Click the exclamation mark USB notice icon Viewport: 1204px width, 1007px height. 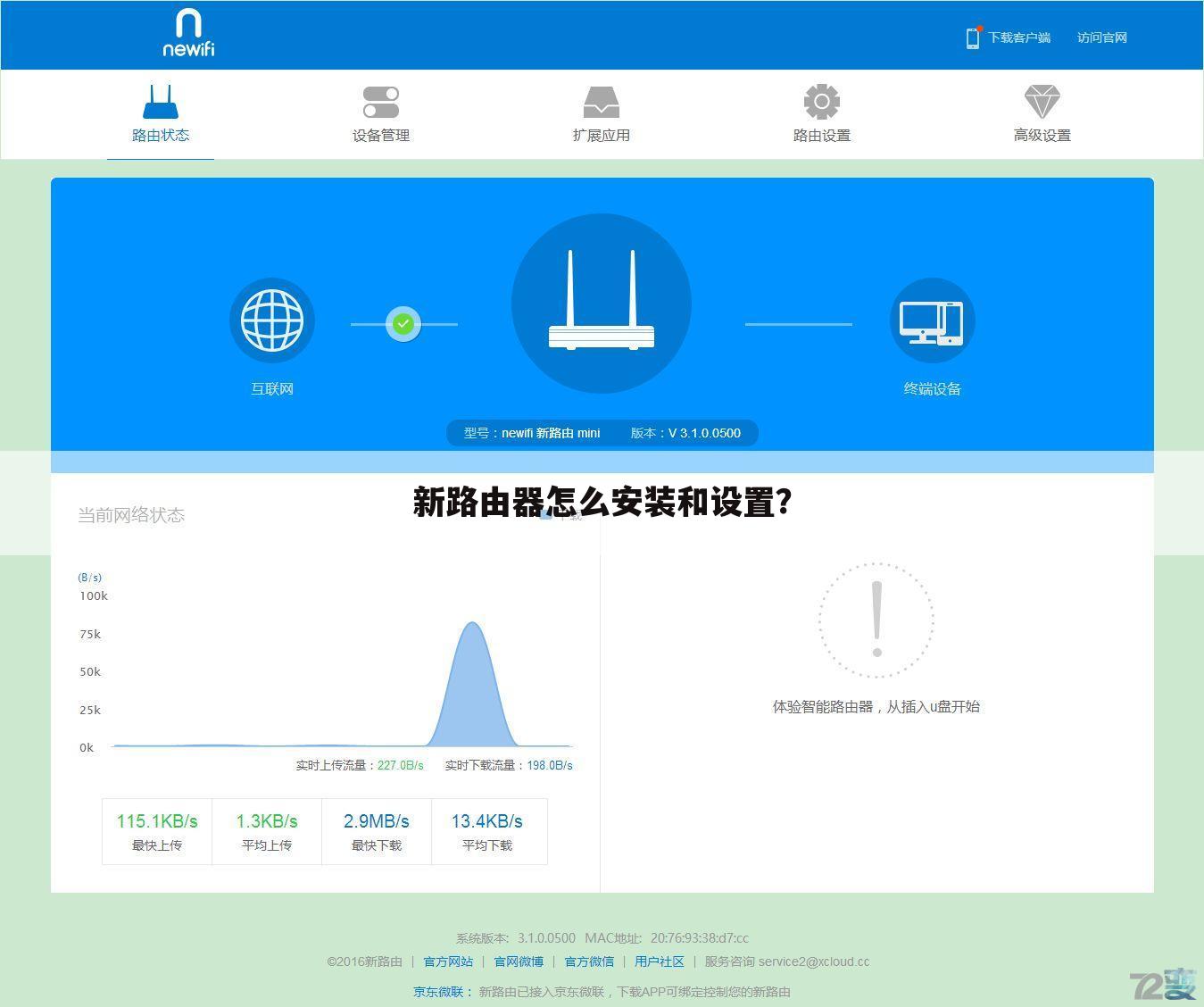(x=876, y=620)
